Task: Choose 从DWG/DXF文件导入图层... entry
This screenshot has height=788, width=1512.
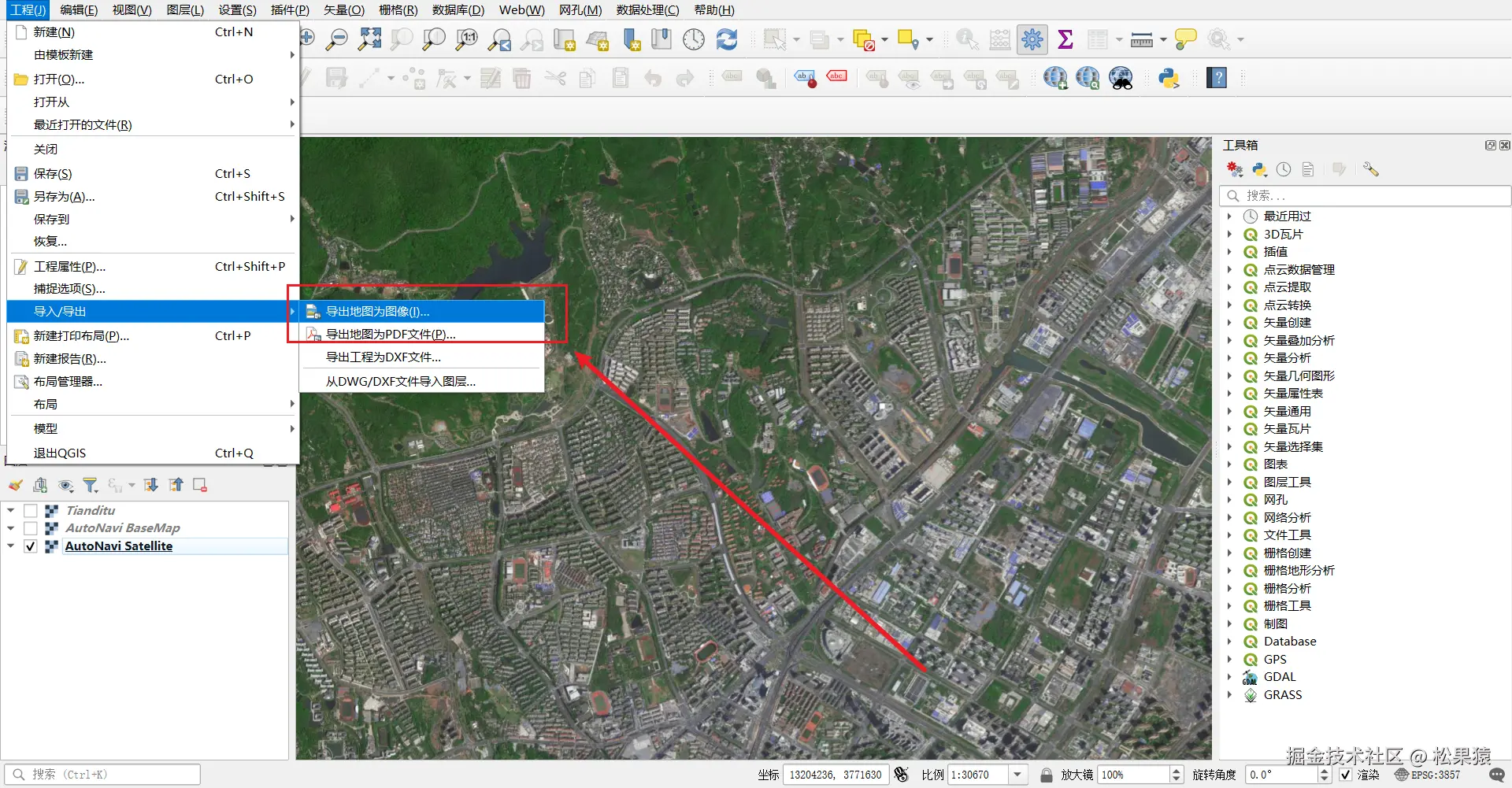Action: pyautogui.click(x=422, y=382)
